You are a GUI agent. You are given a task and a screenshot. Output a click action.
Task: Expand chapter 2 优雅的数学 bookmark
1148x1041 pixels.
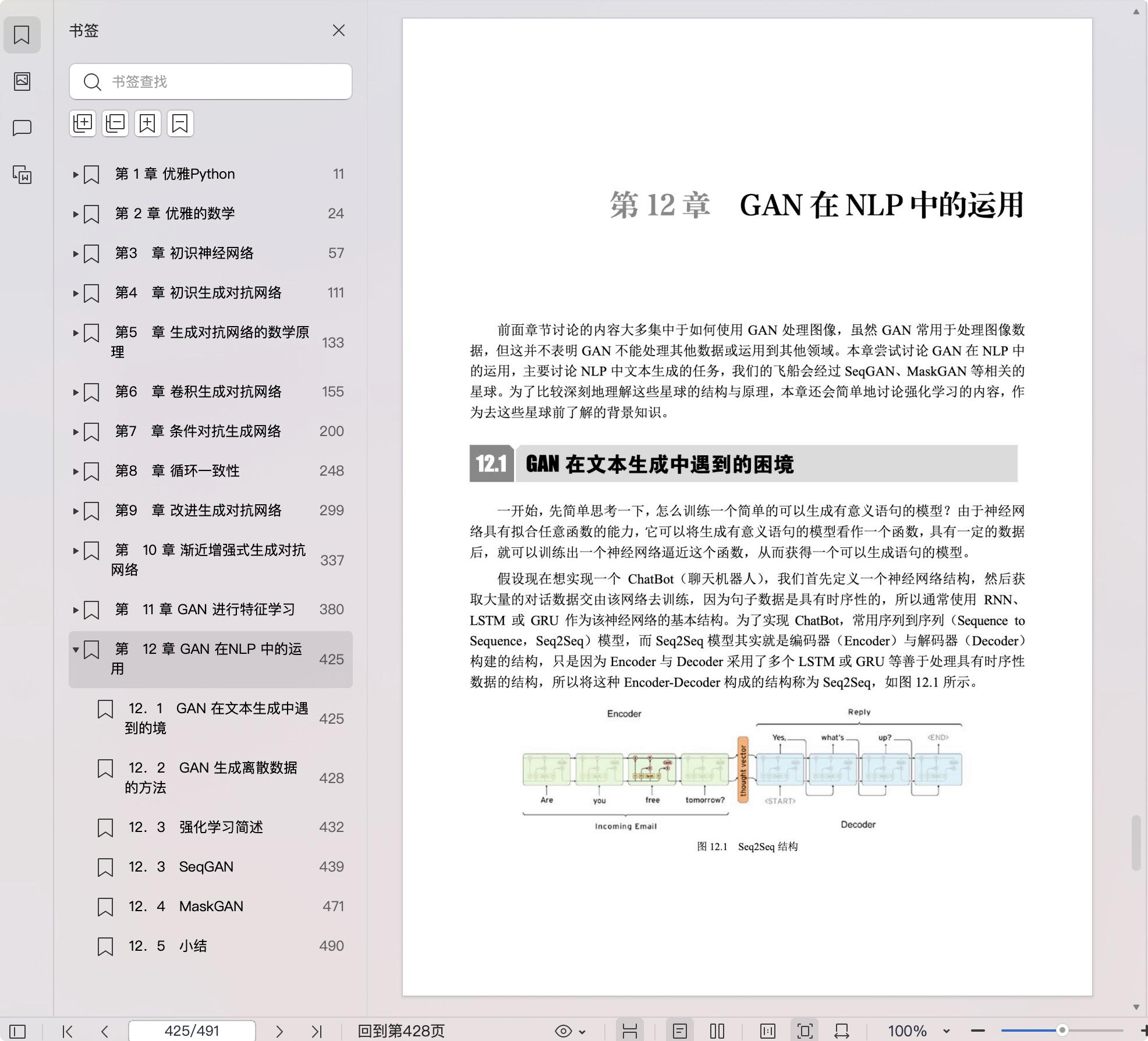(76, 214)
